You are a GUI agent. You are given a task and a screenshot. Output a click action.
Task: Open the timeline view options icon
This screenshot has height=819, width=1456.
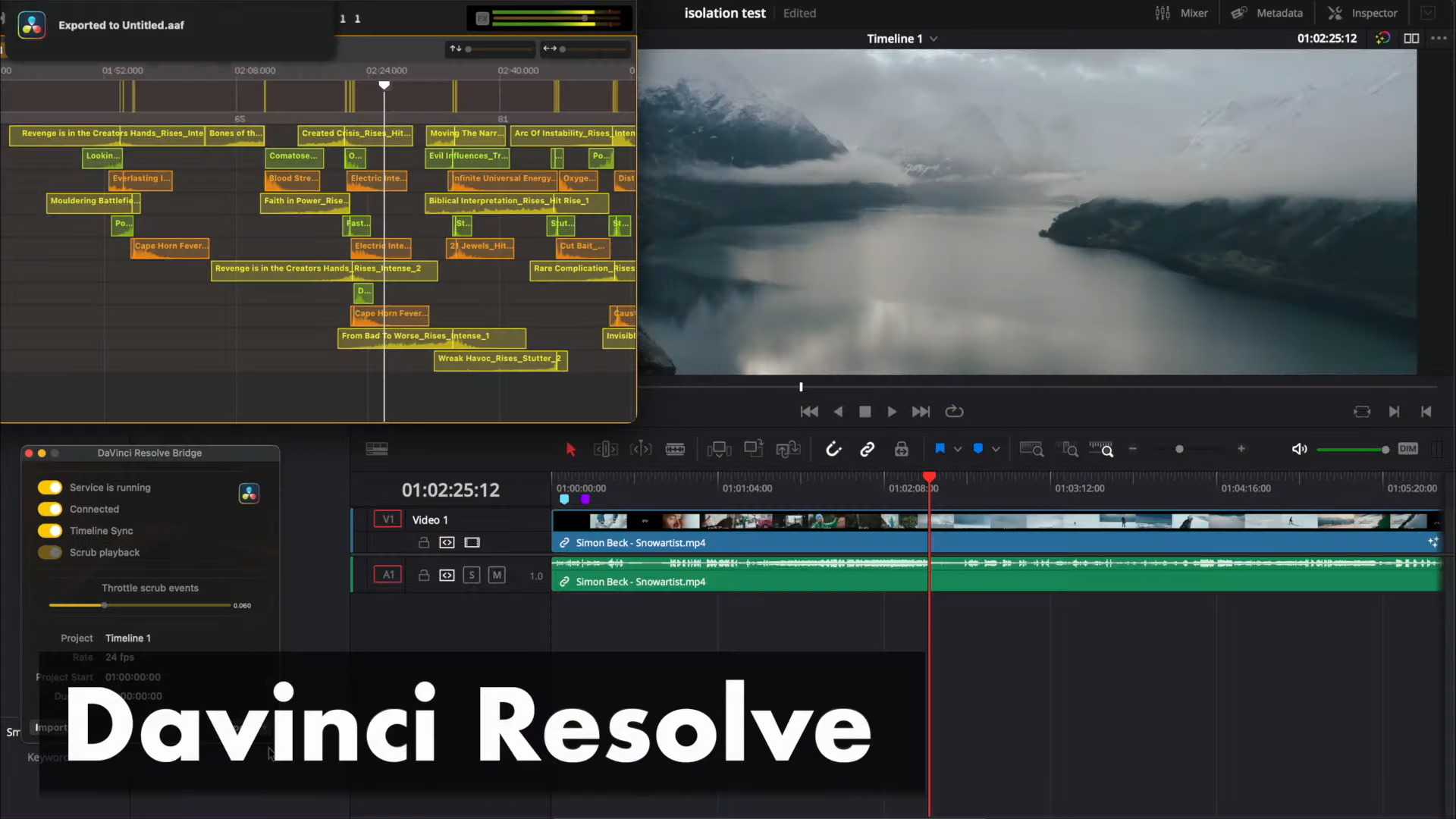377,450
